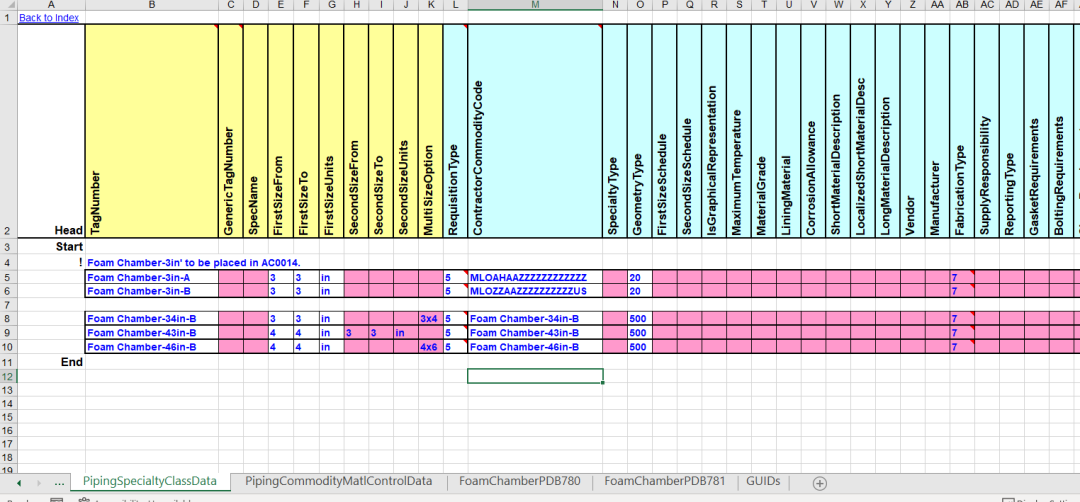This screenshot has height=502, width=1080.
Task: Switch to PipingSpecialtyClassData sheet tab
Action: (149, 481)
